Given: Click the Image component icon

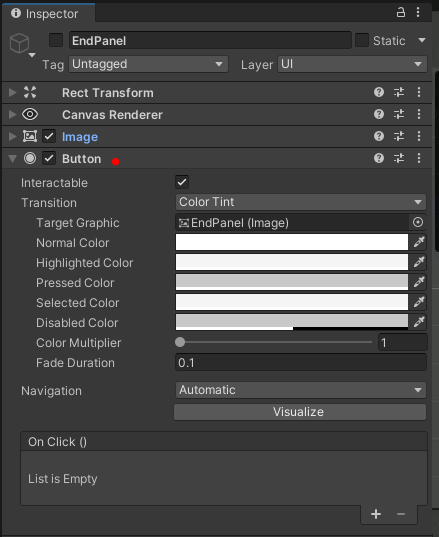Looking at the screenshot, I should tap(30, 136).
